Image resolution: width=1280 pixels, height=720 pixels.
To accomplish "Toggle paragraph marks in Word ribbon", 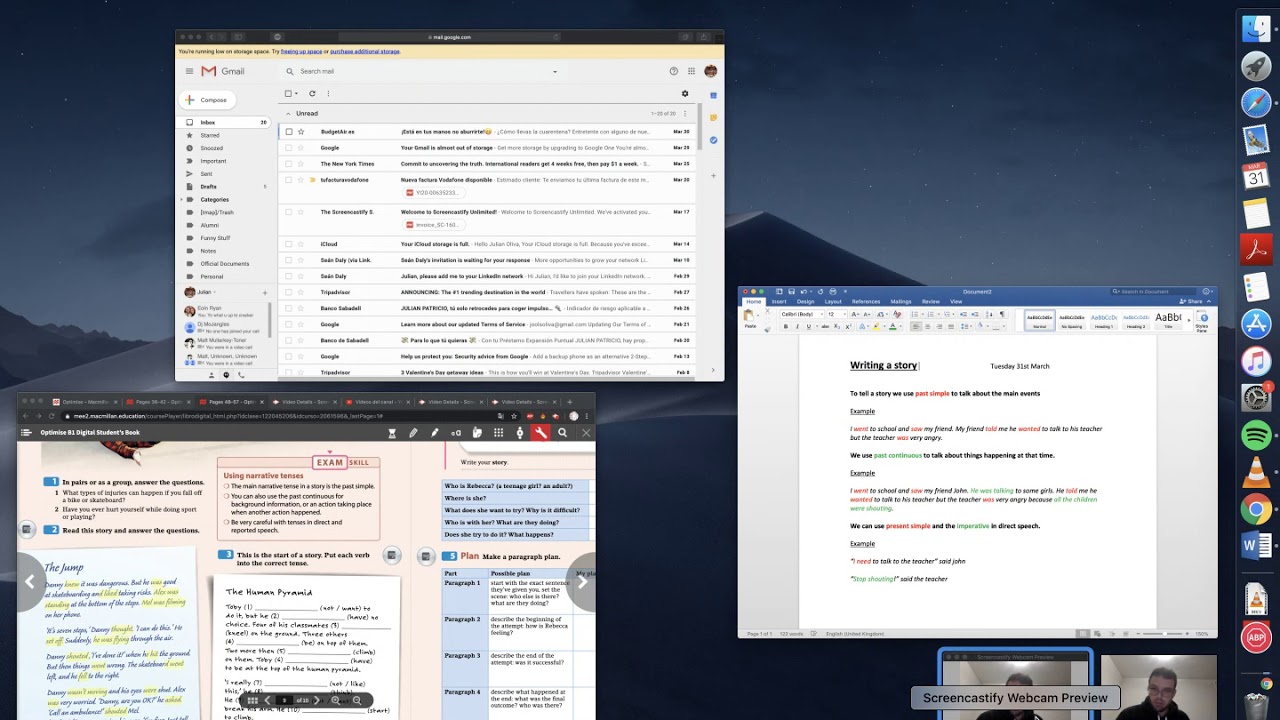I will pos(1002,314).
